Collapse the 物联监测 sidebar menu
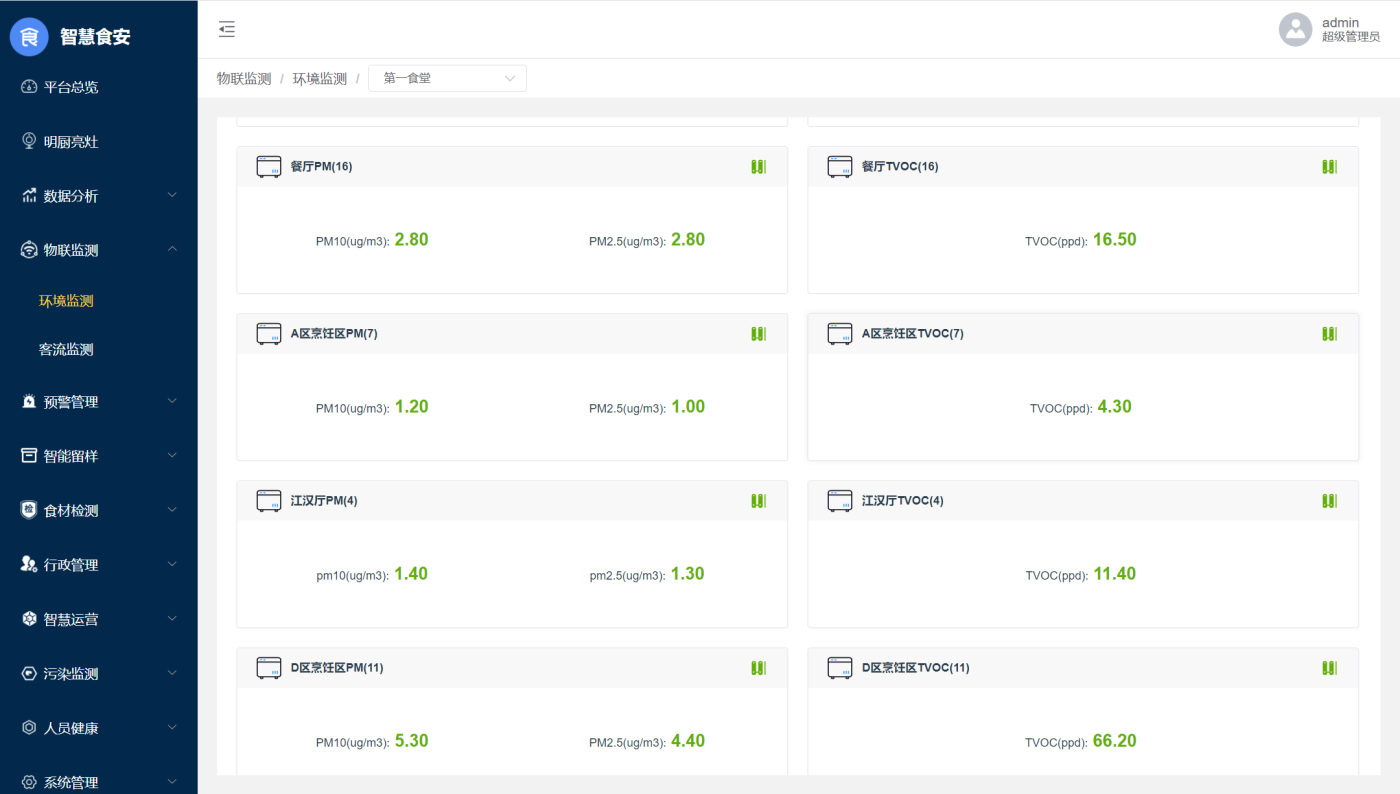 [98, 250]
